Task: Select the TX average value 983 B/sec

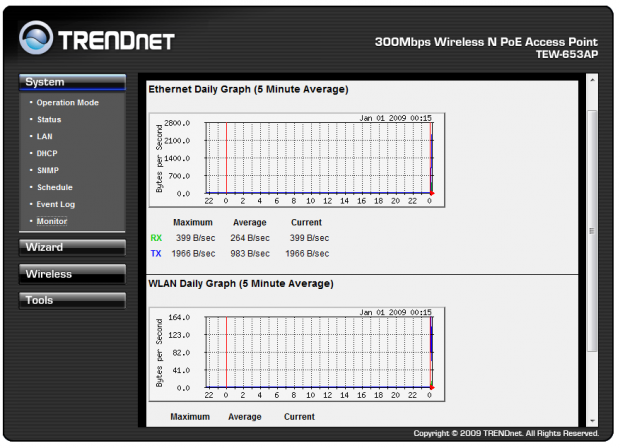Action: click(x=250, y=253)
